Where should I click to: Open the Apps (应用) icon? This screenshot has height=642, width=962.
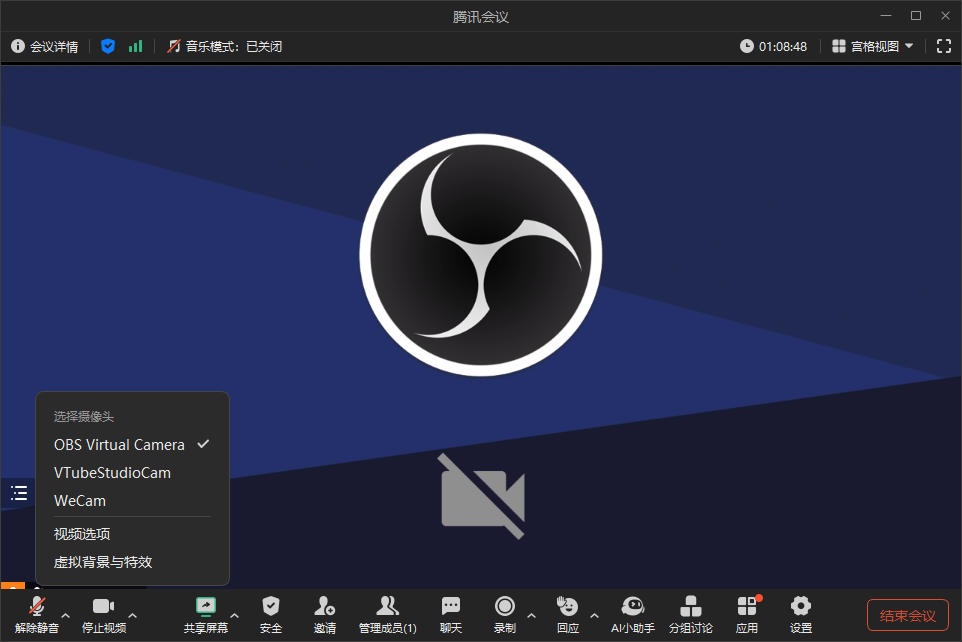pyautogui.click(x=747, y=607)
